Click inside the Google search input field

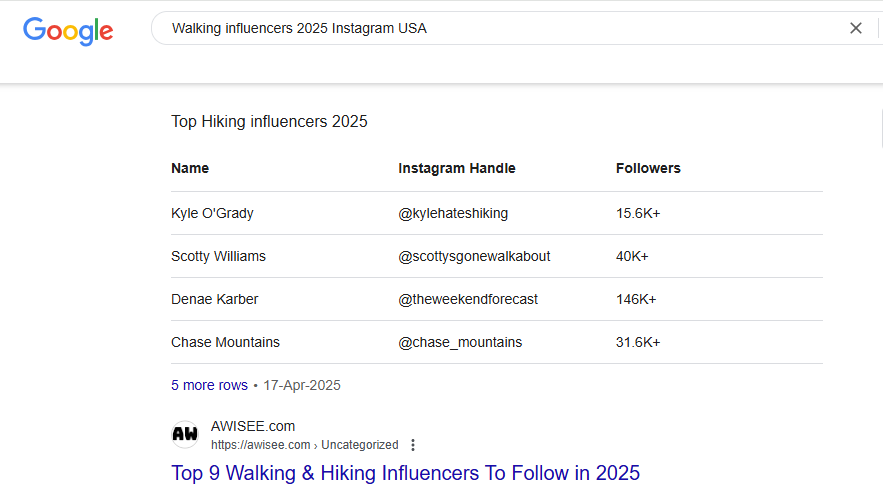500,28
